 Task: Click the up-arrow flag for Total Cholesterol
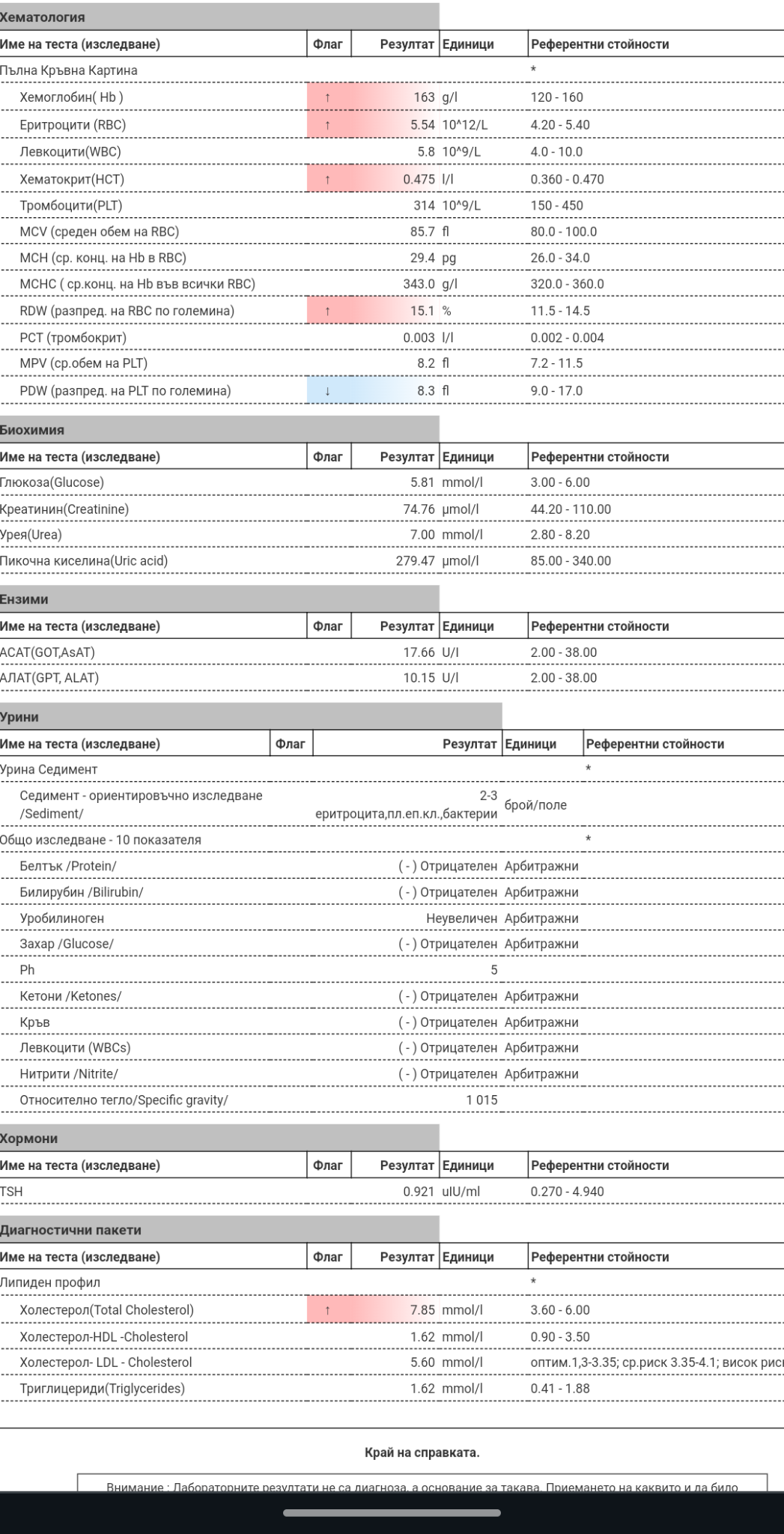(328, 1310)
